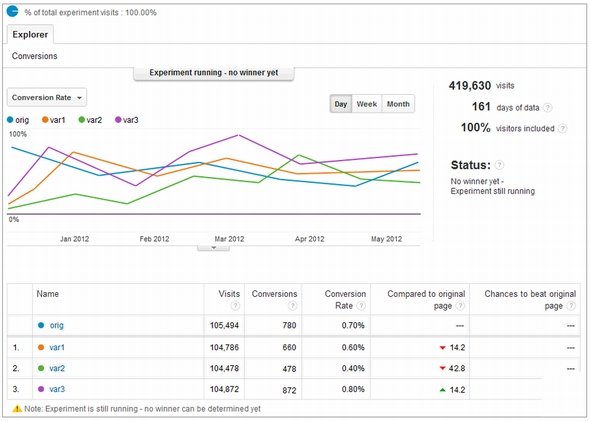
Task: Click the warning triangle icon in note
Action: [x=17, y=409]
